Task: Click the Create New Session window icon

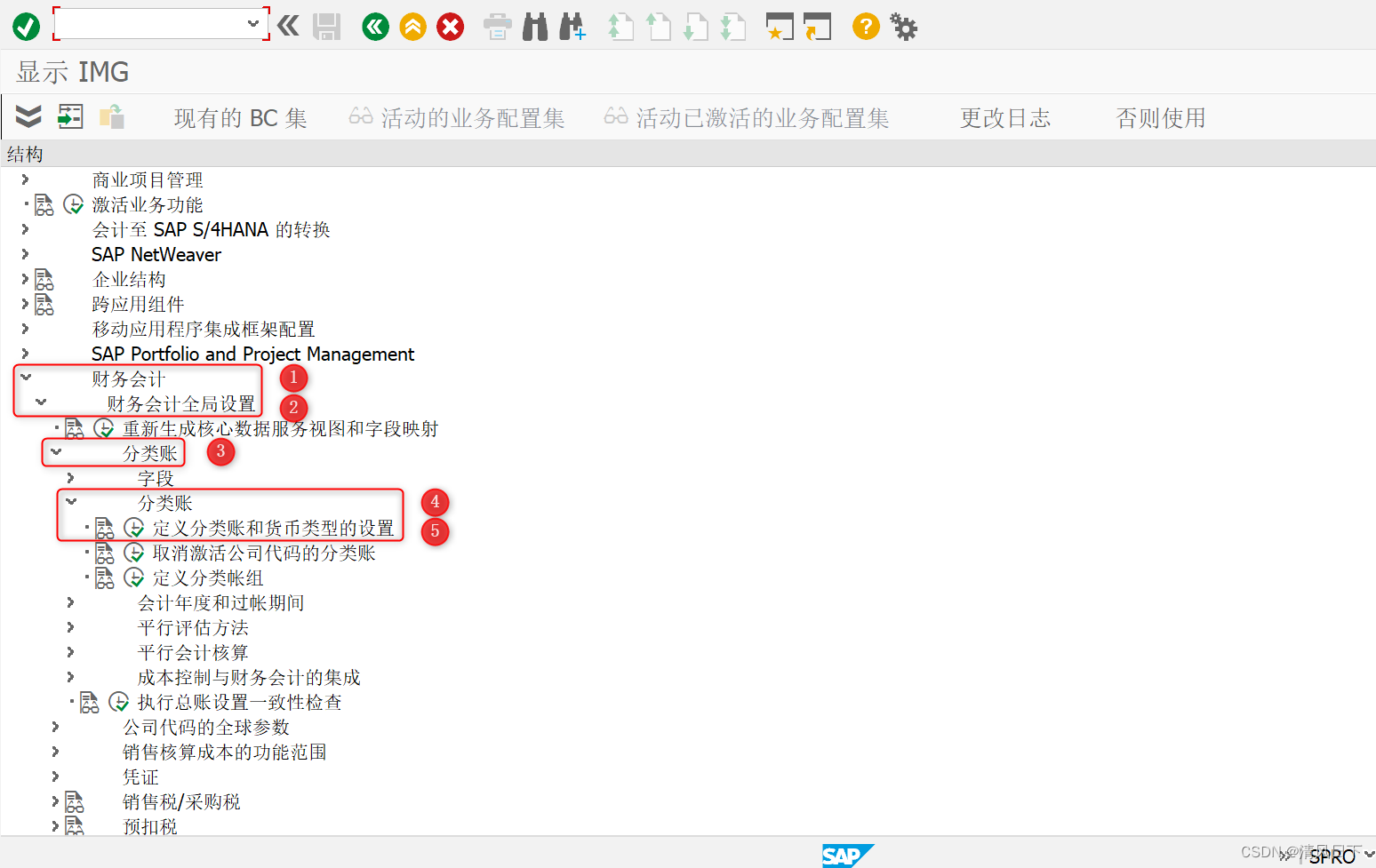Action: [x=780, y=27]
